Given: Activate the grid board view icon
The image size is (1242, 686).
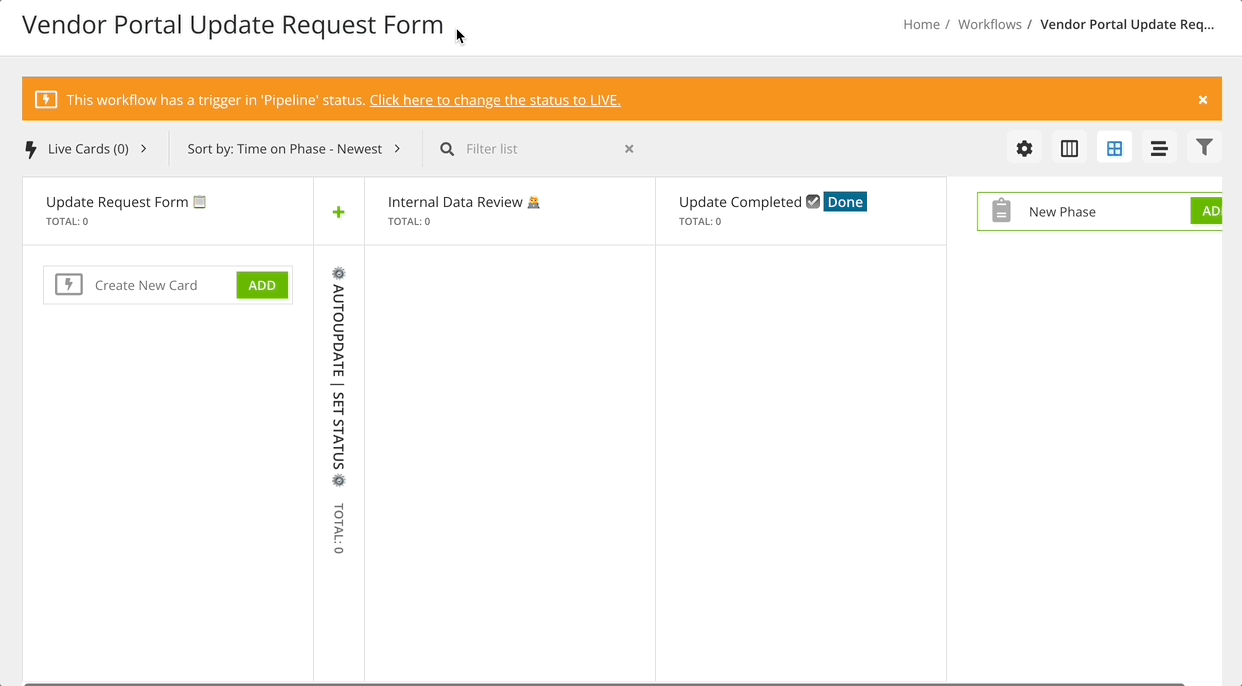Looking at the screenshot, I should pos(1114,147).
